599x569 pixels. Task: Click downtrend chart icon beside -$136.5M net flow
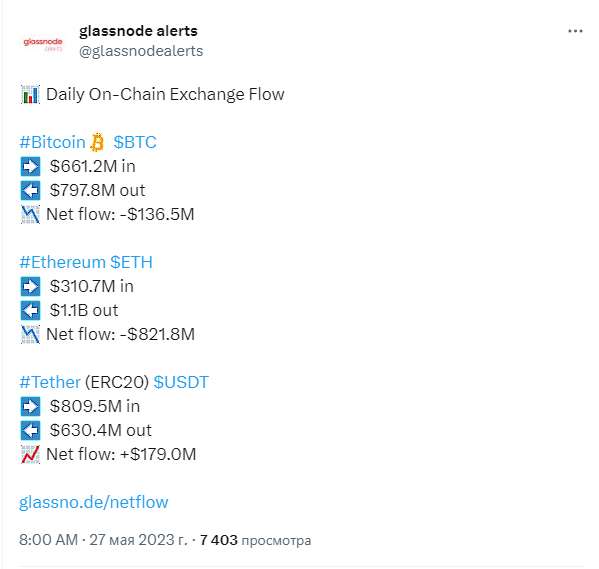30,214
